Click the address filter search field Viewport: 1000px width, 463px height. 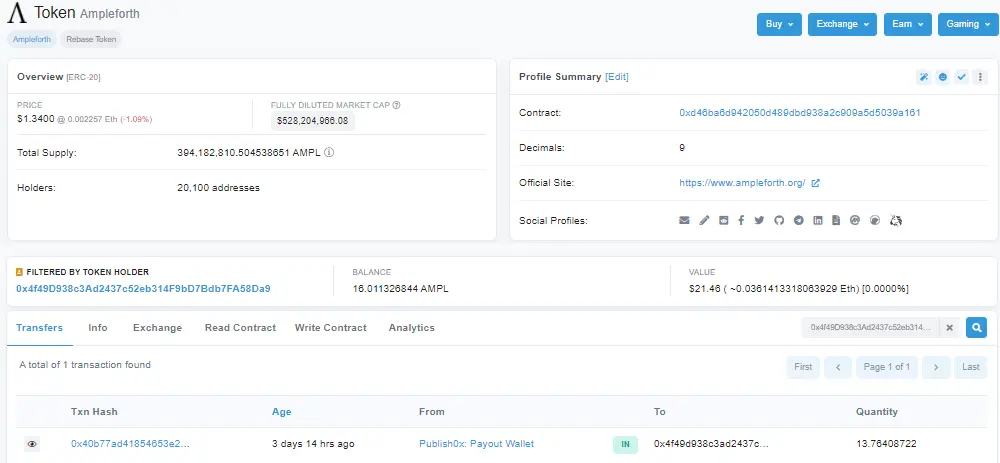[871, 328]
